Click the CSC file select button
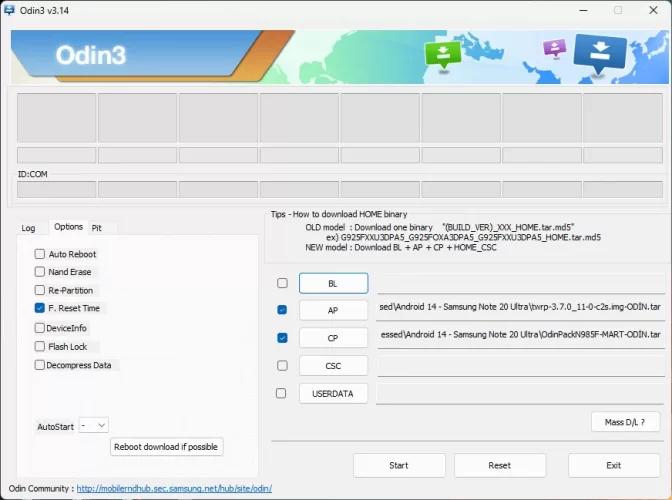672x500 pixels. tap(333, 366)
